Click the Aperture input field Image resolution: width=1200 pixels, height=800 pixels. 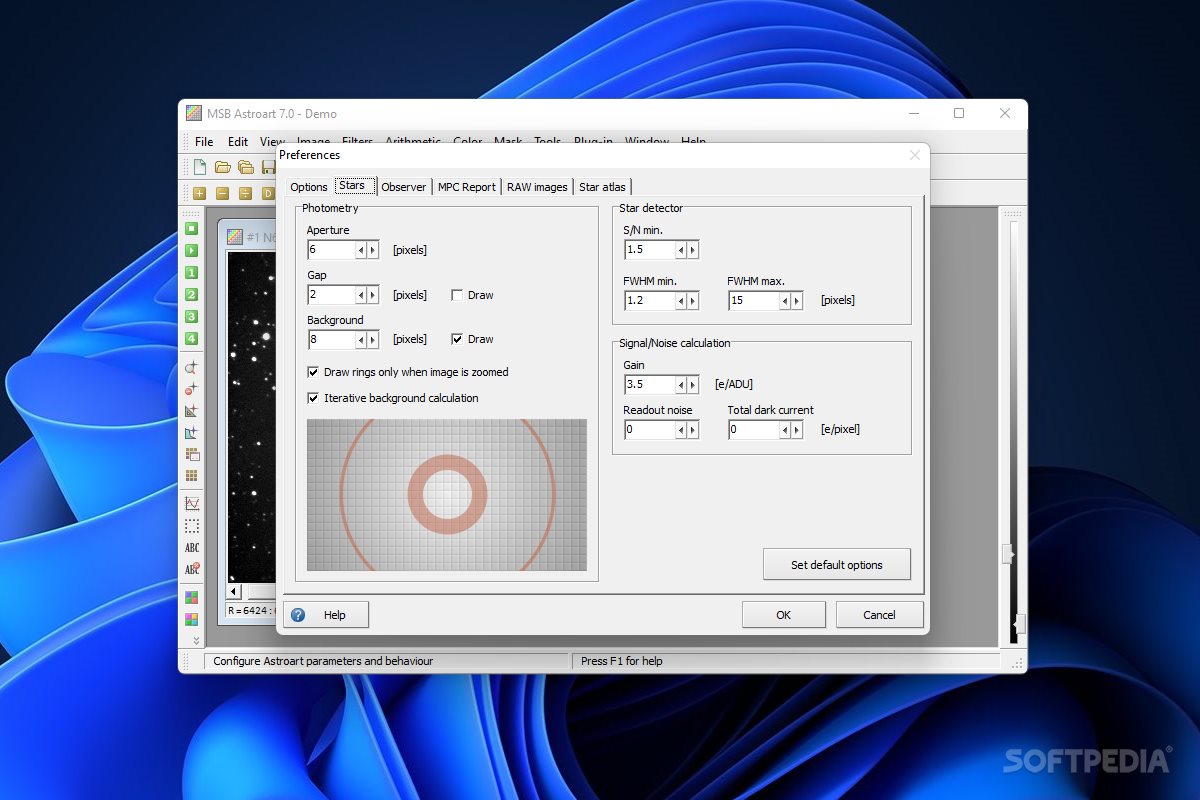[x=332, y=250]
